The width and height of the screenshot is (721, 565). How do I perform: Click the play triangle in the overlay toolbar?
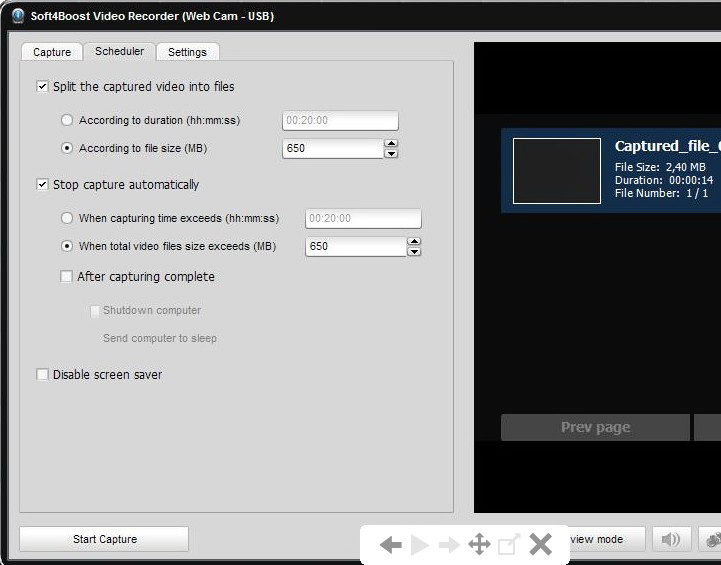[x=419, y=545]
